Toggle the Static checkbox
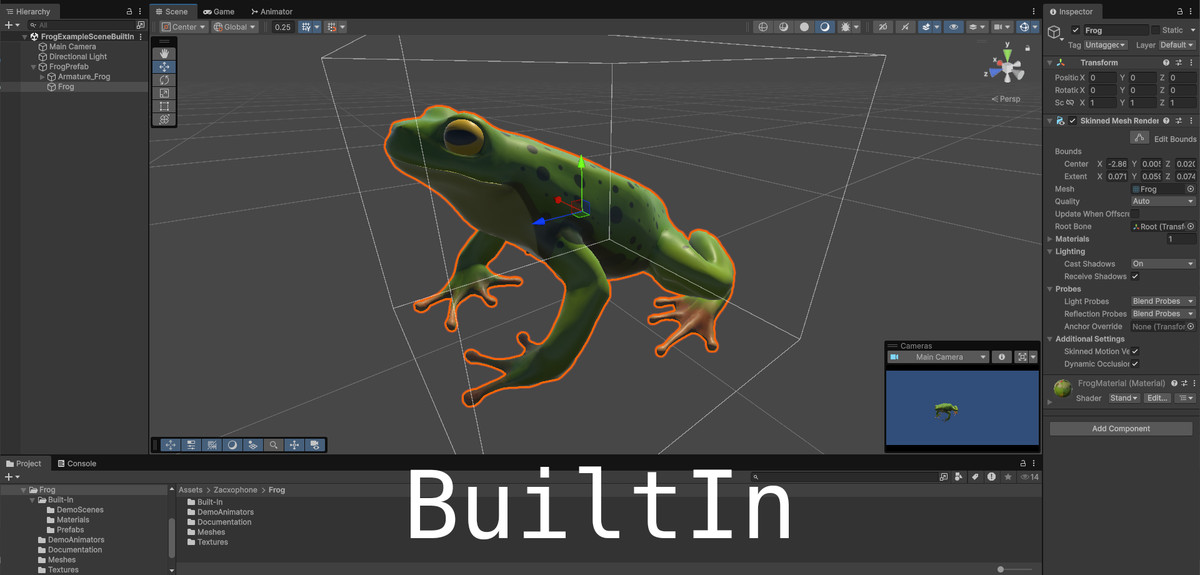Image resolution: width=1200 pixels, height=575 pixels. tap(1156, 30)
